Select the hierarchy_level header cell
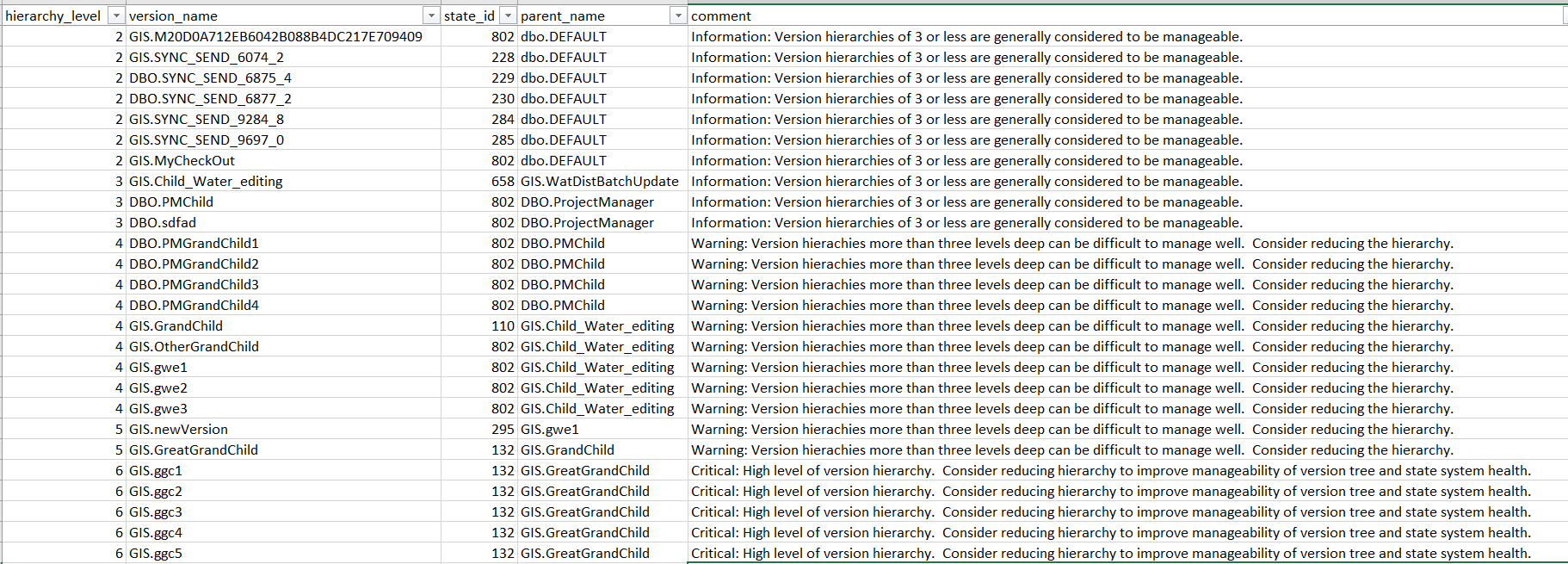The width and height of the screenshot is (1568, 564). pyautogui.click(x=63, y=15)
